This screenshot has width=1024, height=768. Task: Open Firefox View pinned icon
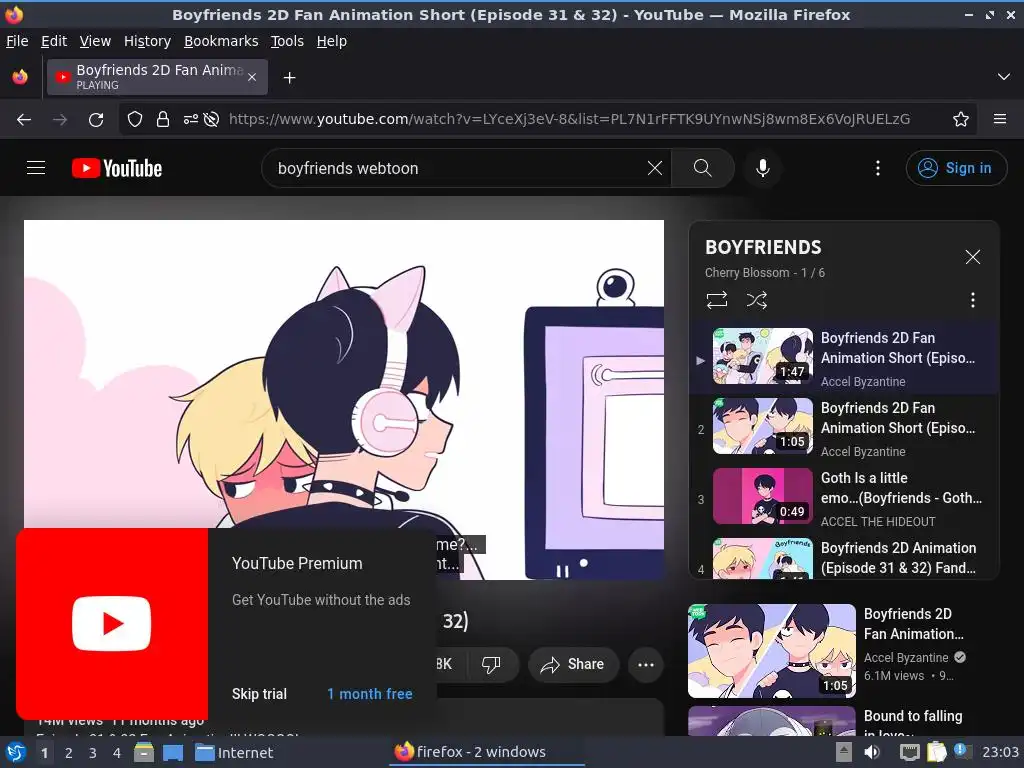20,77
